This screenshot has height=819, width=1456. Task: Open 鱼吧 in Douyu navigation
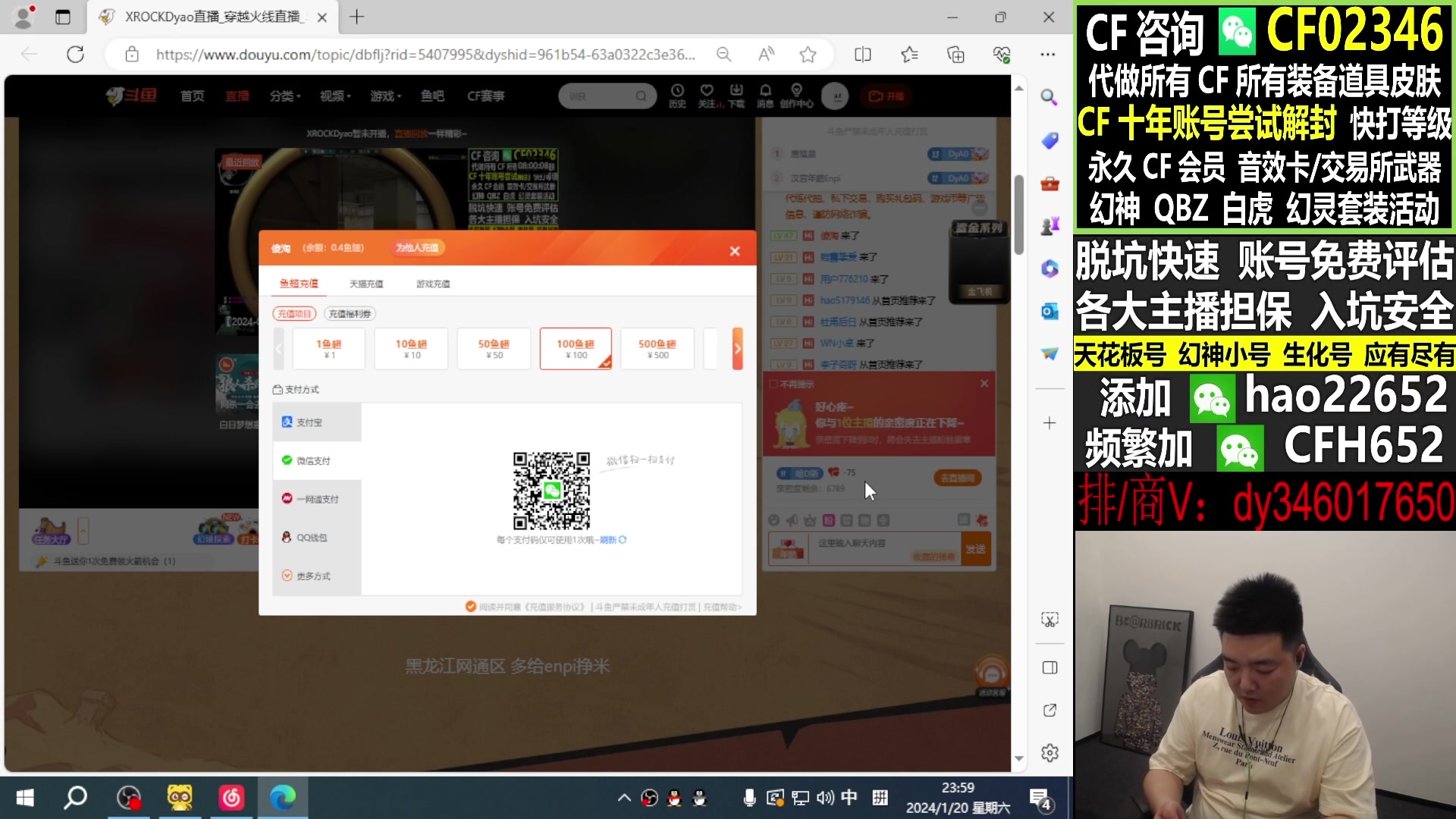pyautogui.click(x=432, y=96)
